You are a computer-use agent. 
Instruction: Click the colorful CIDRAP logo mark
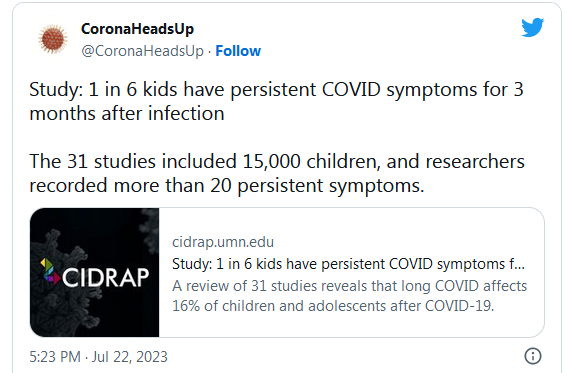pos(49,271)
